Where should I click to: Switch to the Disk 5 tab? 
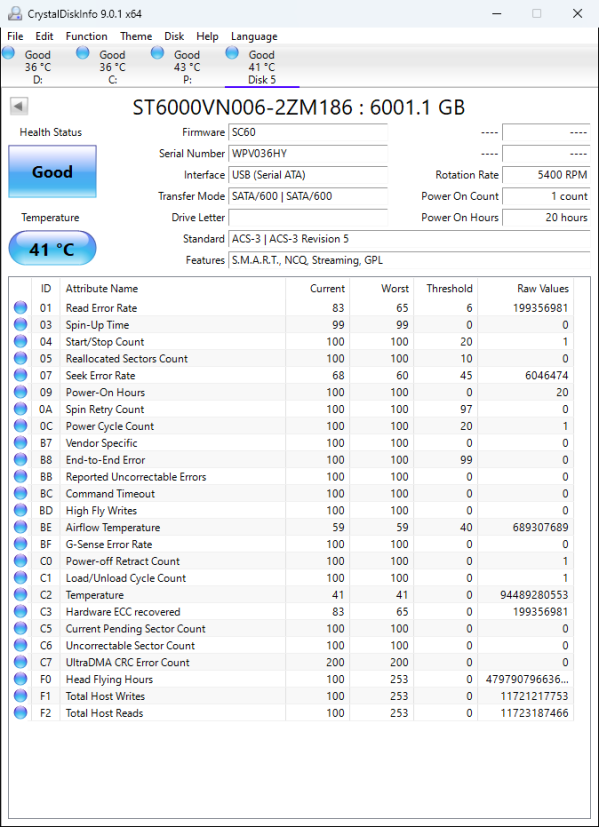[x=262, y=67]
